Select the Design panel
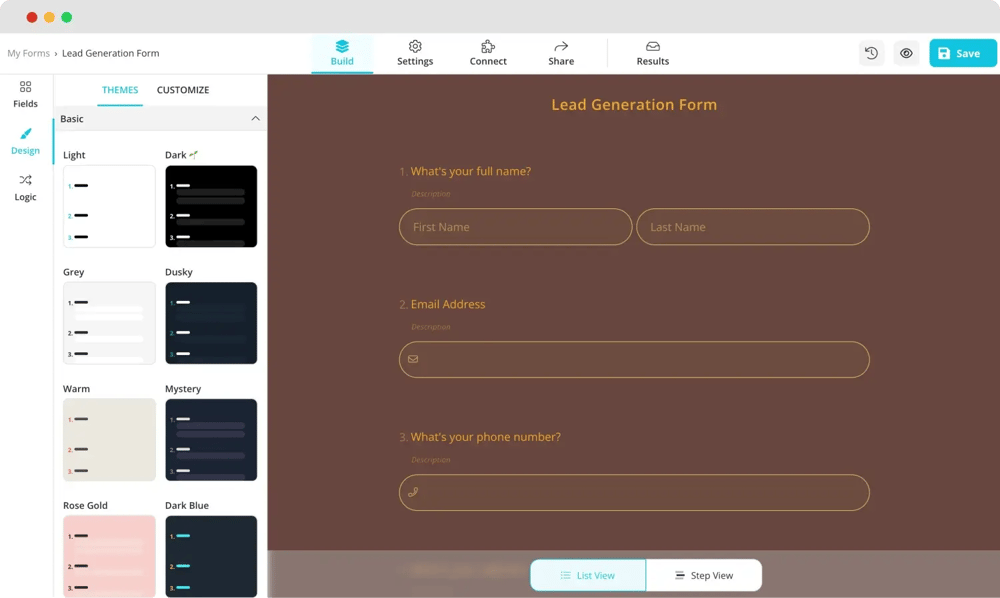Screen dimensions: 1000x598 [x=25, y=141]
